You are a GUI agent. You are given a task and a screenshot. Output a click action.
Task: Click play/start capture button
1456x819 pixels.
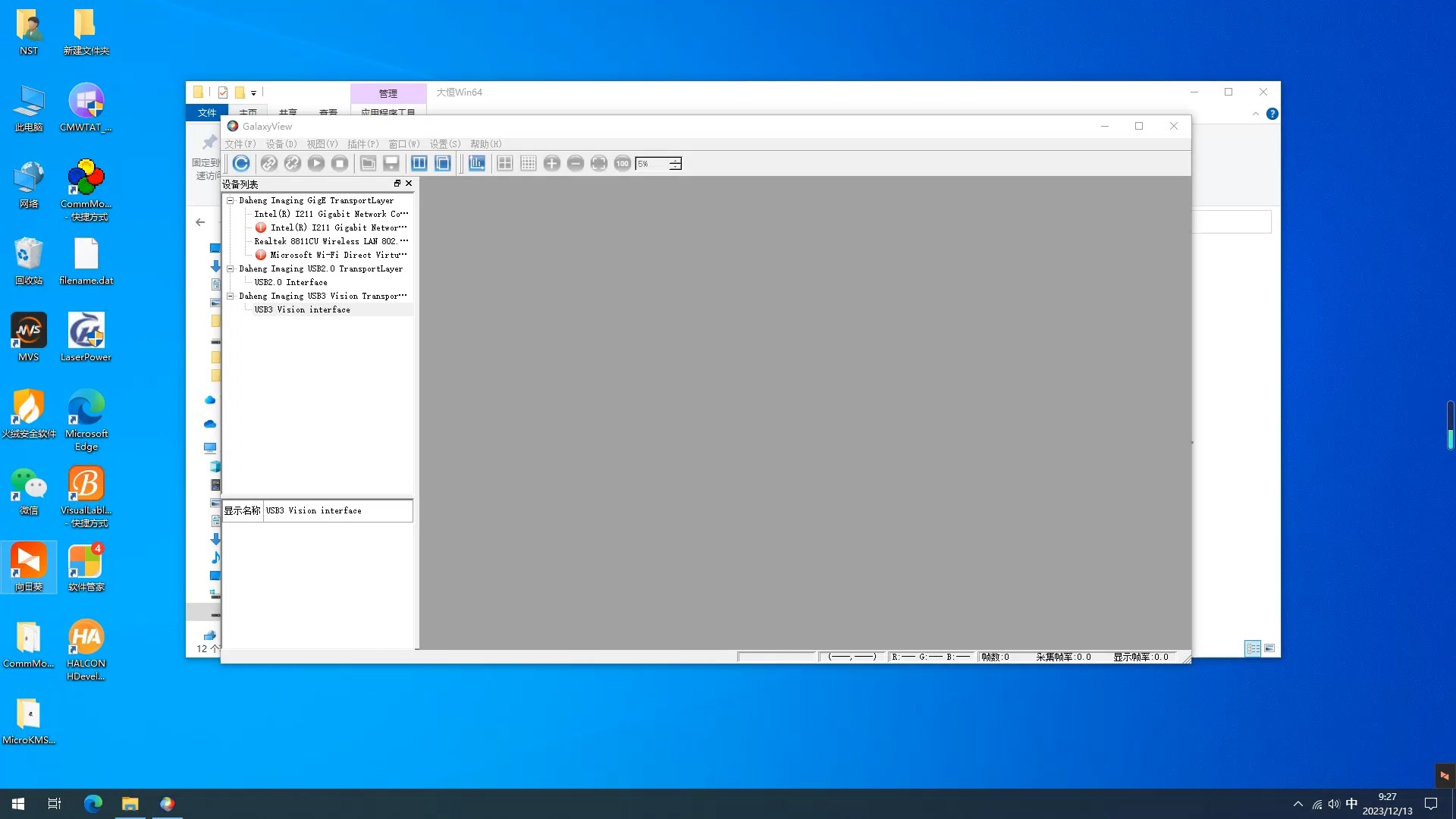click(x=316, y=163)
